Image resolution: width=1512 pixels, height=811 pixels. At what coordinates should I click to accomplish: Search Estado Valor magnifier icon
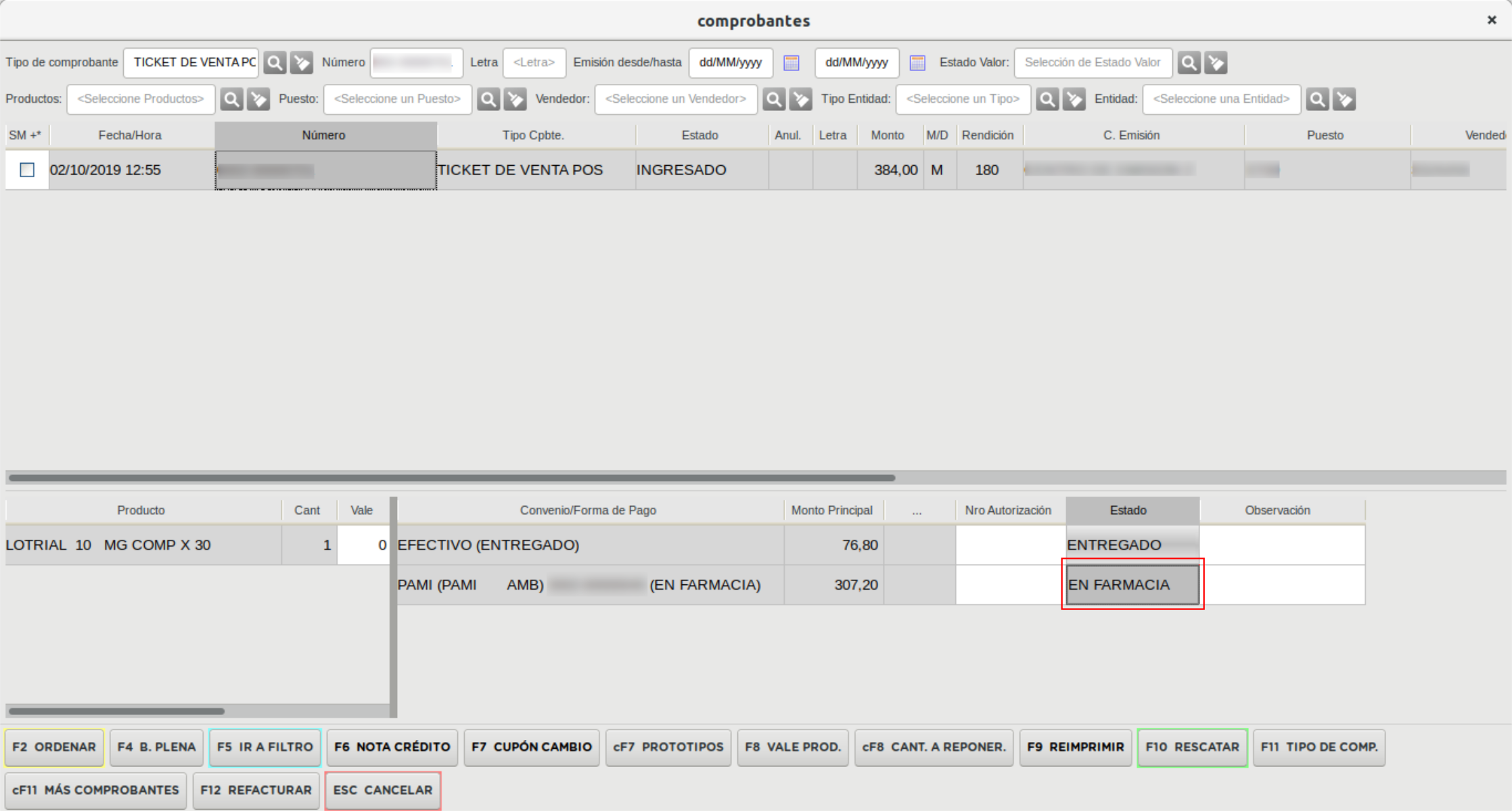tap(1189, 63)
